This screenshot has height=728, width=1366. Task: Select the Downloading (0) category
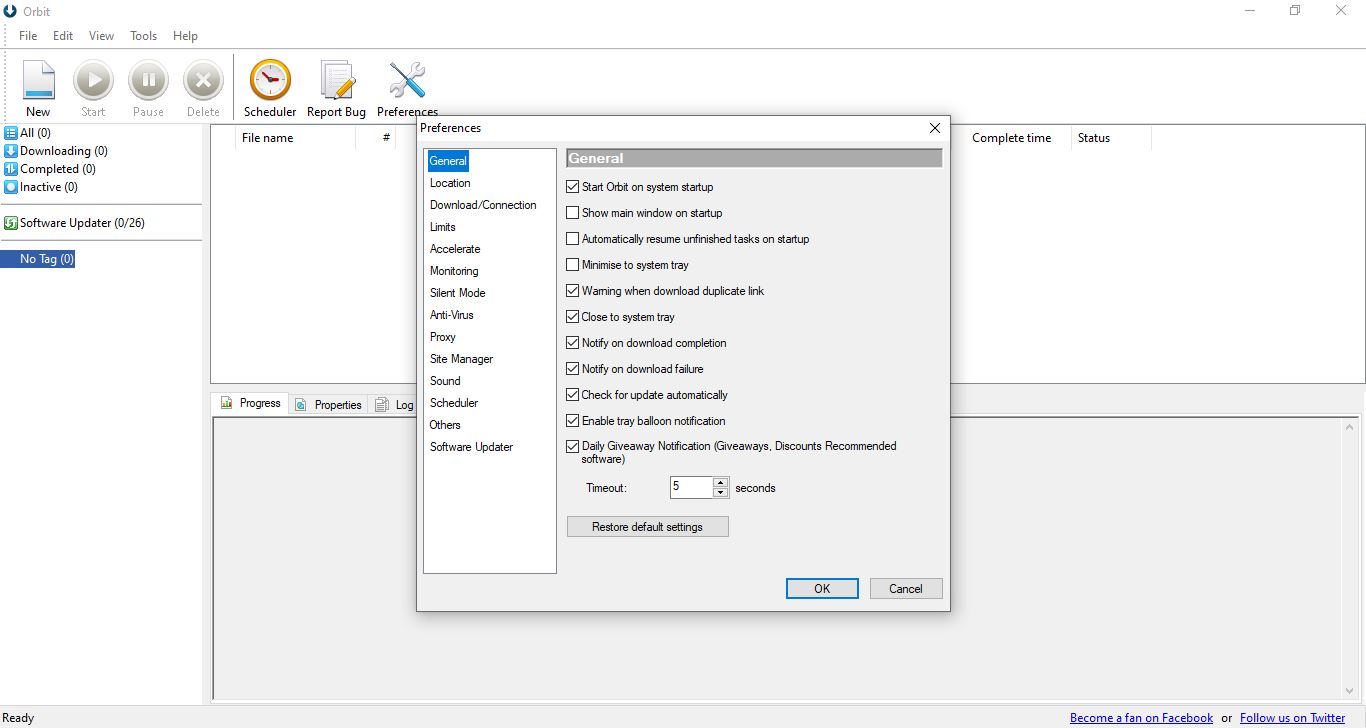tap(56, 151)
